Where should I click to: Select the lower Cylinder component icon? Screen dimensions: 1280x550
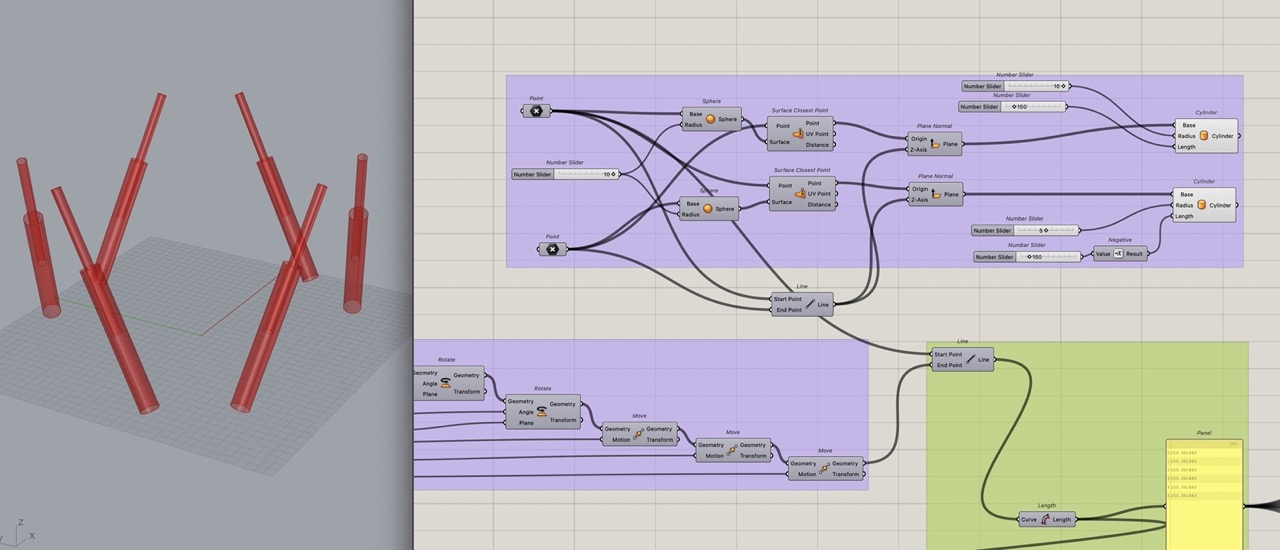tap(1202, 205)
